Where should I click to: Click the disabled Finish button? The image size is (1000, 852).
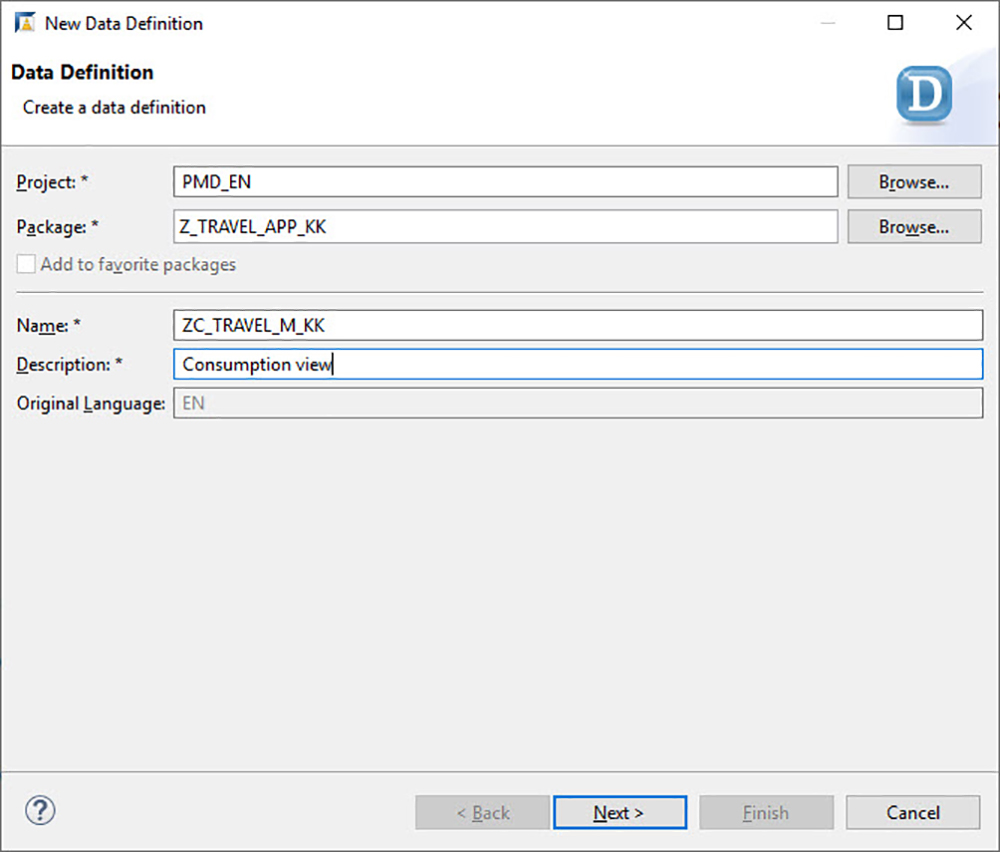(x=766, y=812)
